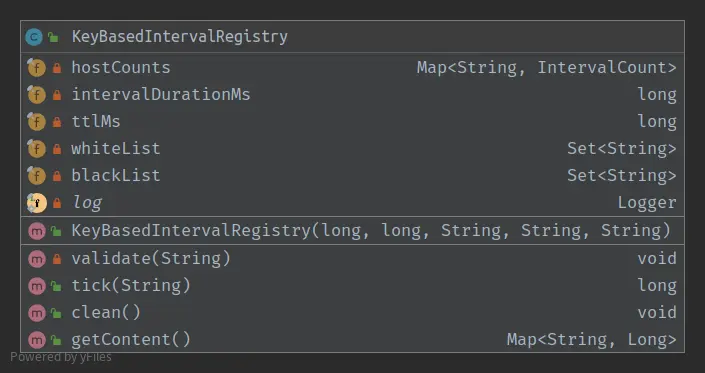Select the blackList field row
The image size is (705, 373).
(352, 176)
